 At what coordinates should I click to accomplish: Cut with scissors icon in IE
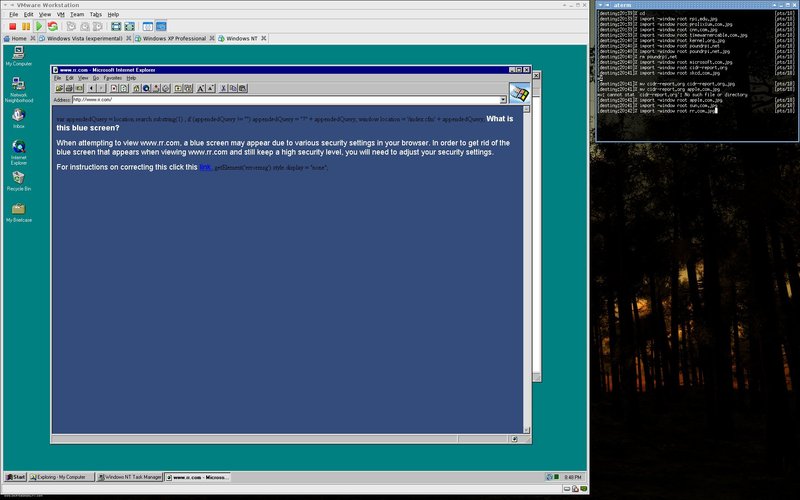tap(223, 88)
